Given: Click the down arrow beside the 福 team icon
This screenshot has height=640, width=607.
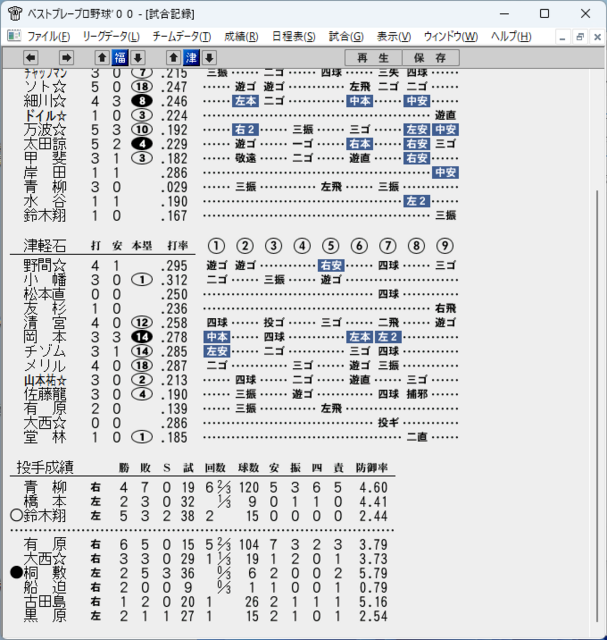Looking at the screenshot, I should coord(138,58).
